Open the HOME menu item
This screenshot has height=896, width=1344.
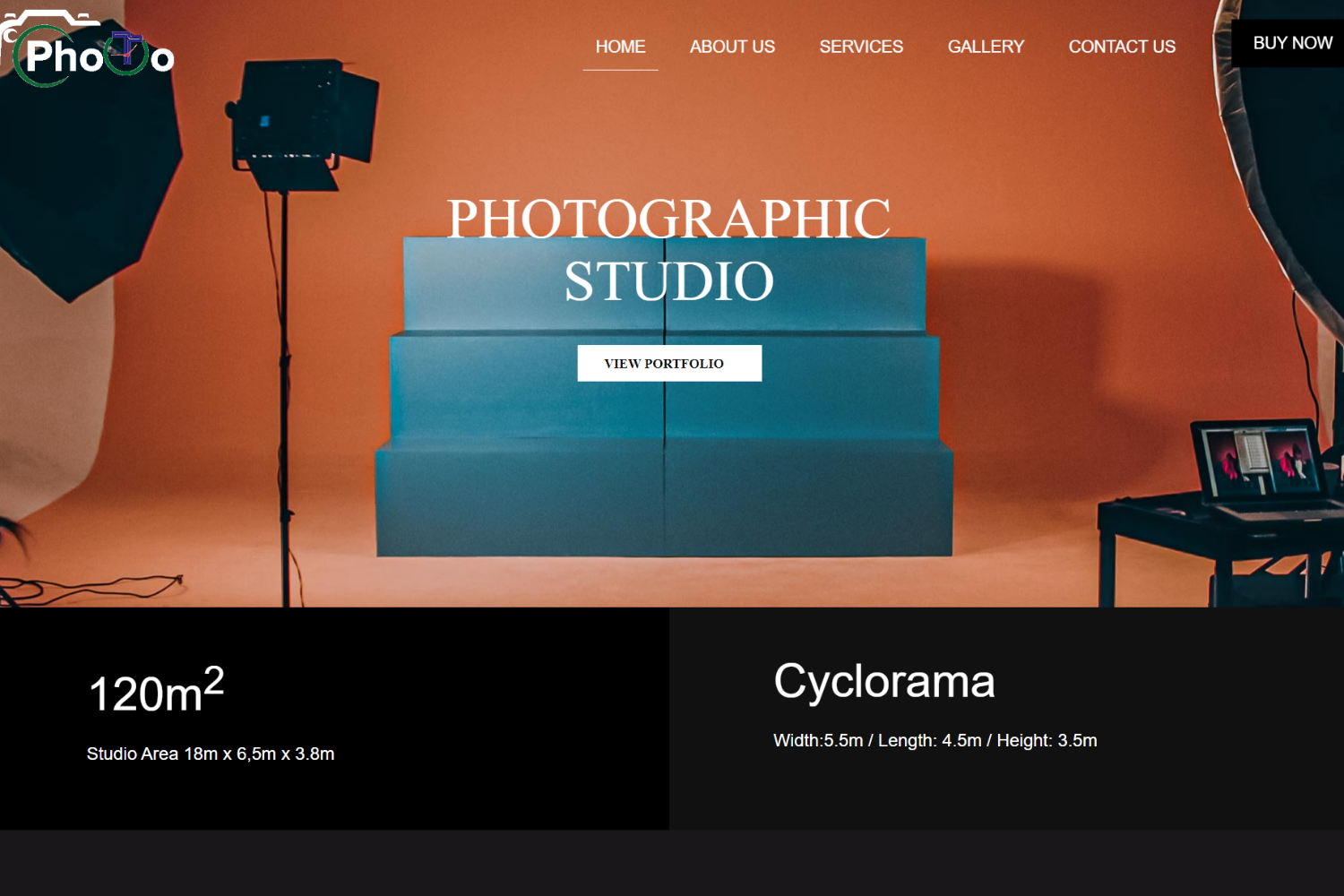(x=620, y=47)
